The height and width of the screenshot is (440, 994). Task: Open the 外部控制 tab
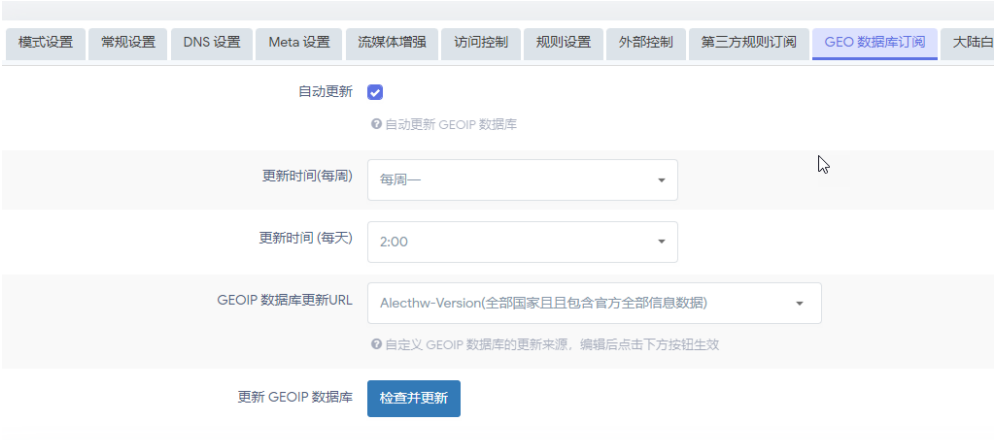tap(646, 43)
